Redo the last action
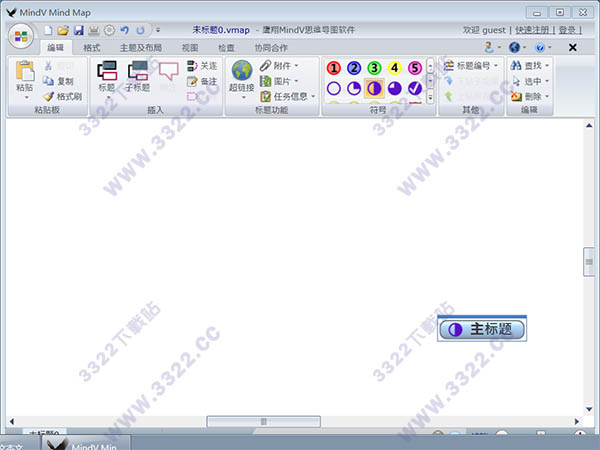 [x=140, y=30]
